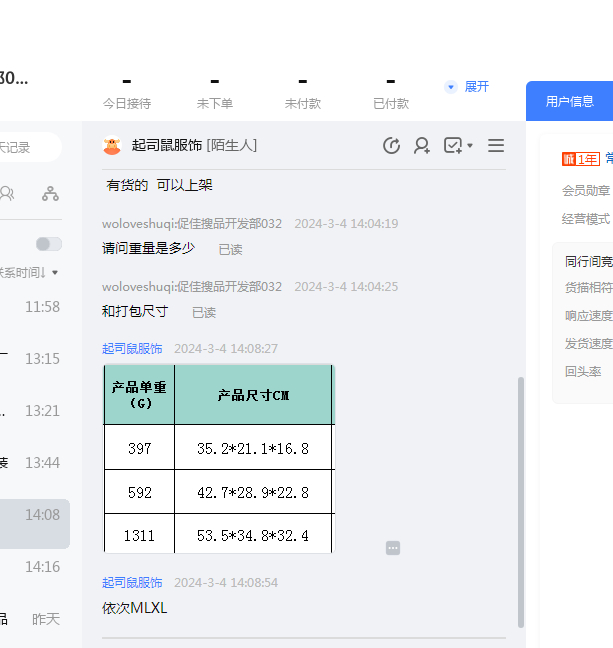
Task: Click the contacts person icon in left sidebar
Action: 8,194
